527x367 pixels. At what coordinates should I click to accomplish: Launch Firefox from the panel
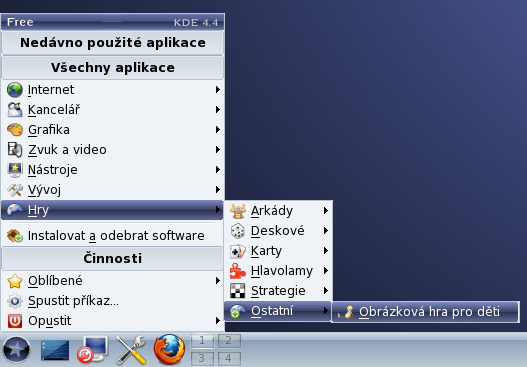[x=169, y=350]
